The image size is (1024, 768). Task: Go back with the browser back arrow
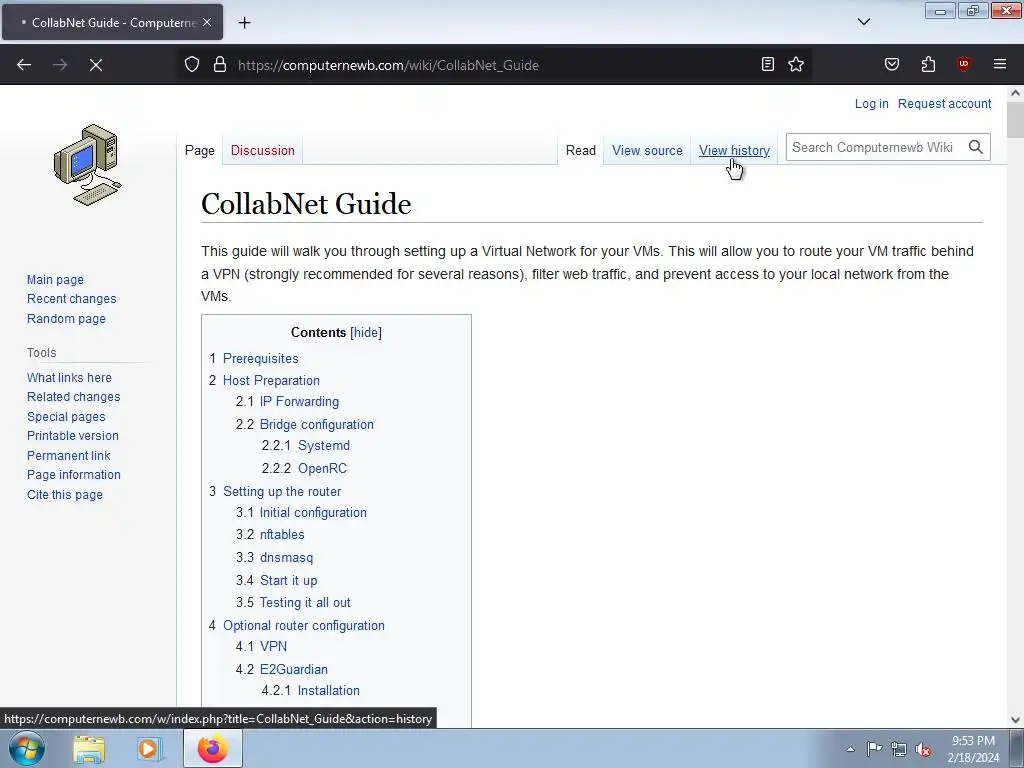pyautogui.click(x=24, y=65)
